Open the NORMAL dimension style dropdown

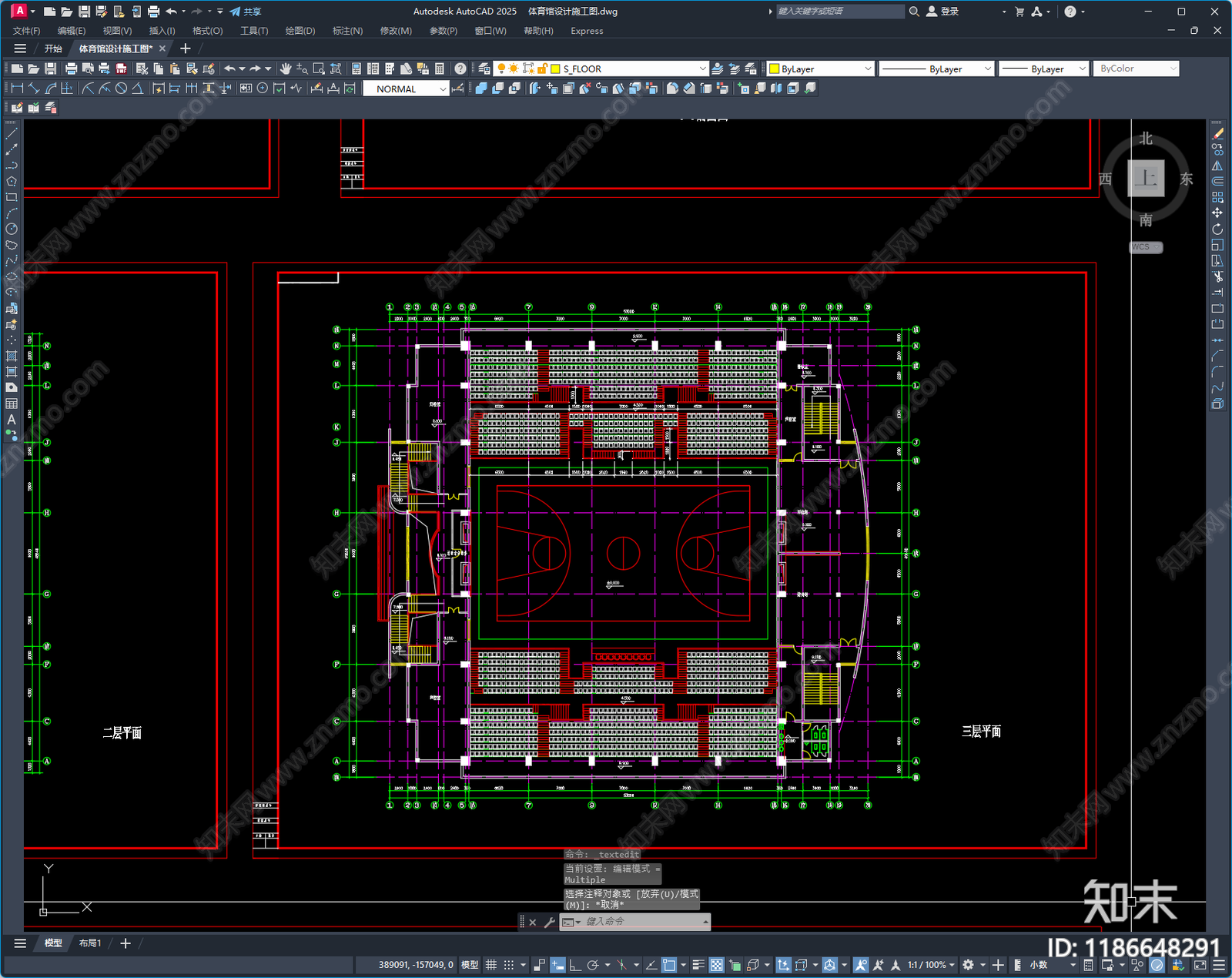[x=406, y=89]
